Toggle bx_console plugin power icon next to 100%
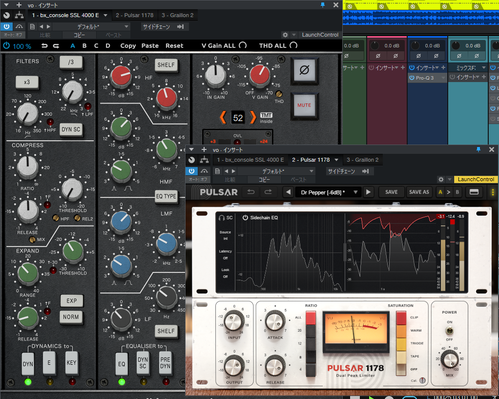This screenshot has width=499, height=399. coord(6,46)
